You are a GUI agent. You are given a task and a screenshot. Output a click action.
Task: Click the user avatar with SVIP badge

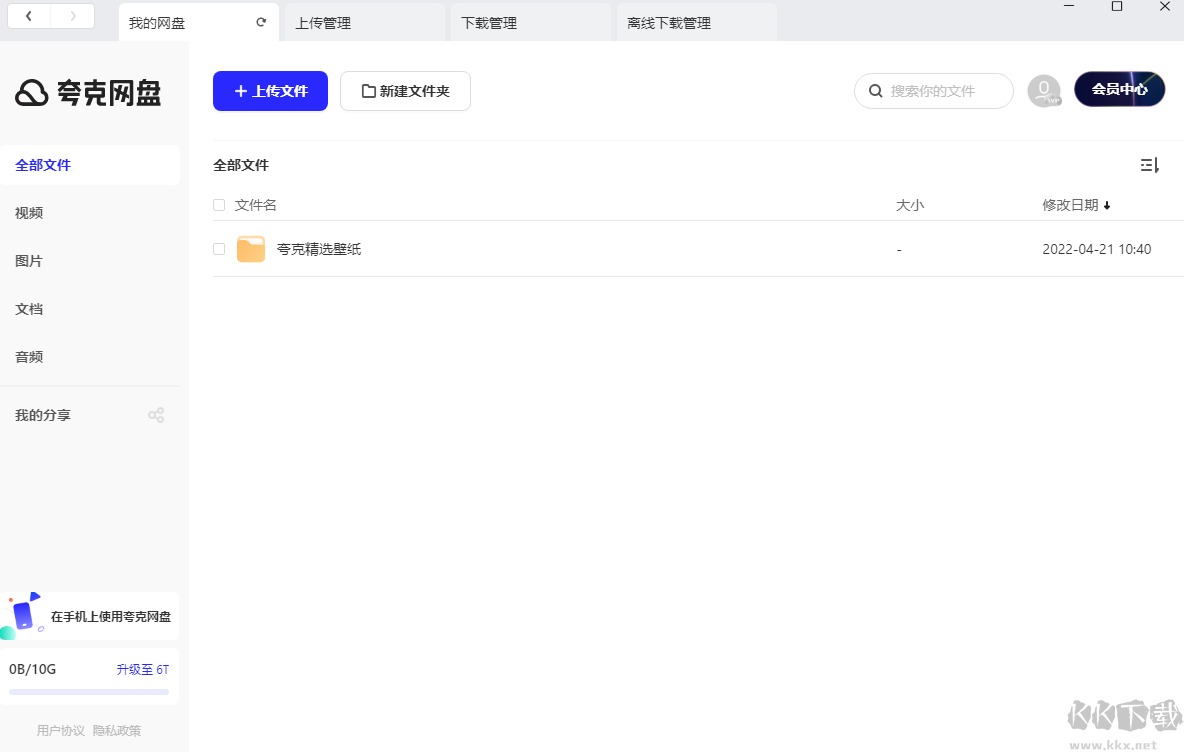[x=1044, y=90]
